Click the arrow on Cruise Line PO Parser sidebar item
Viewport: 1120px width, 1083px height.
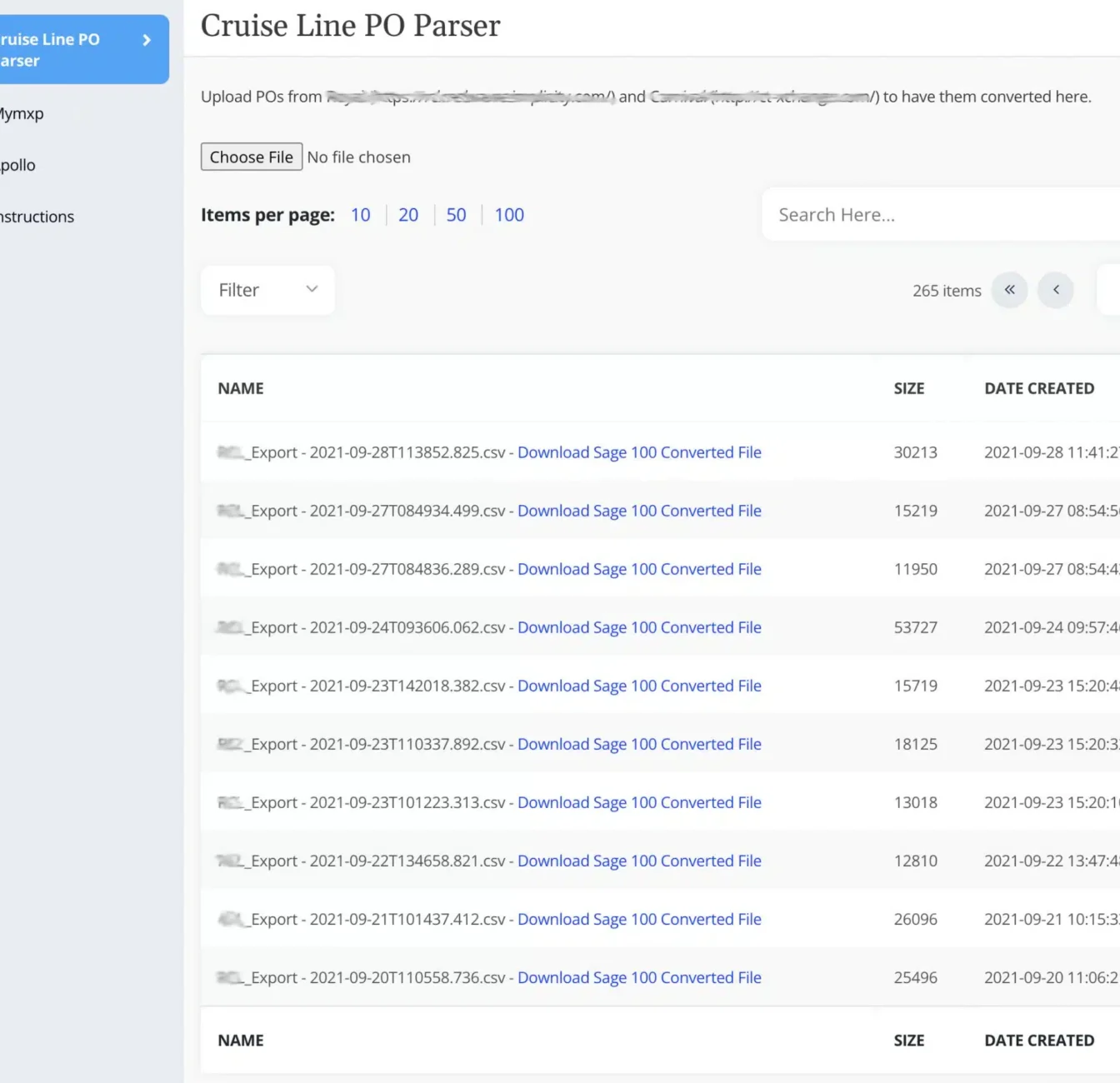coord(147,40)
